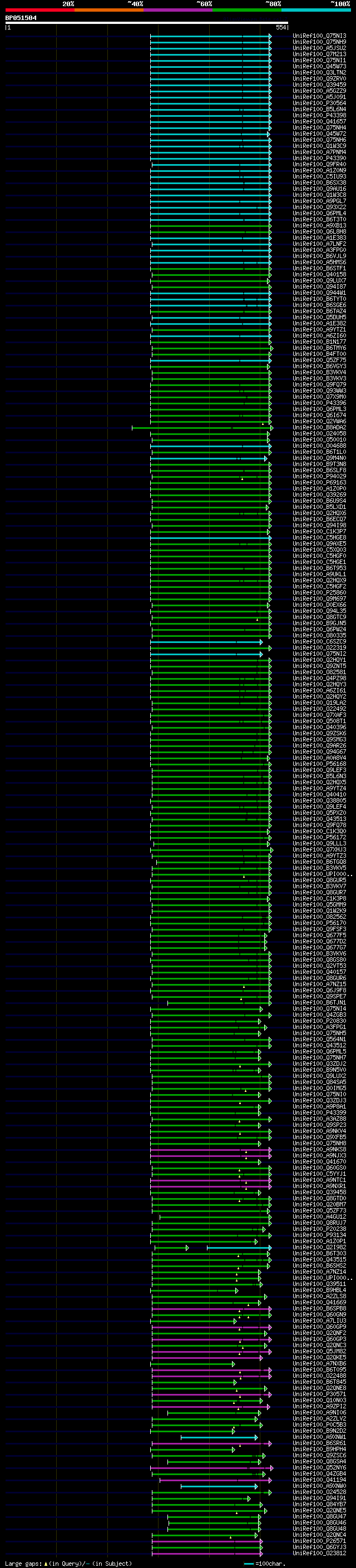Click label UniRef100_Q9FR40
Image resolution: width=356 pixels, height=1568 pixels.
tap(319, 164)
